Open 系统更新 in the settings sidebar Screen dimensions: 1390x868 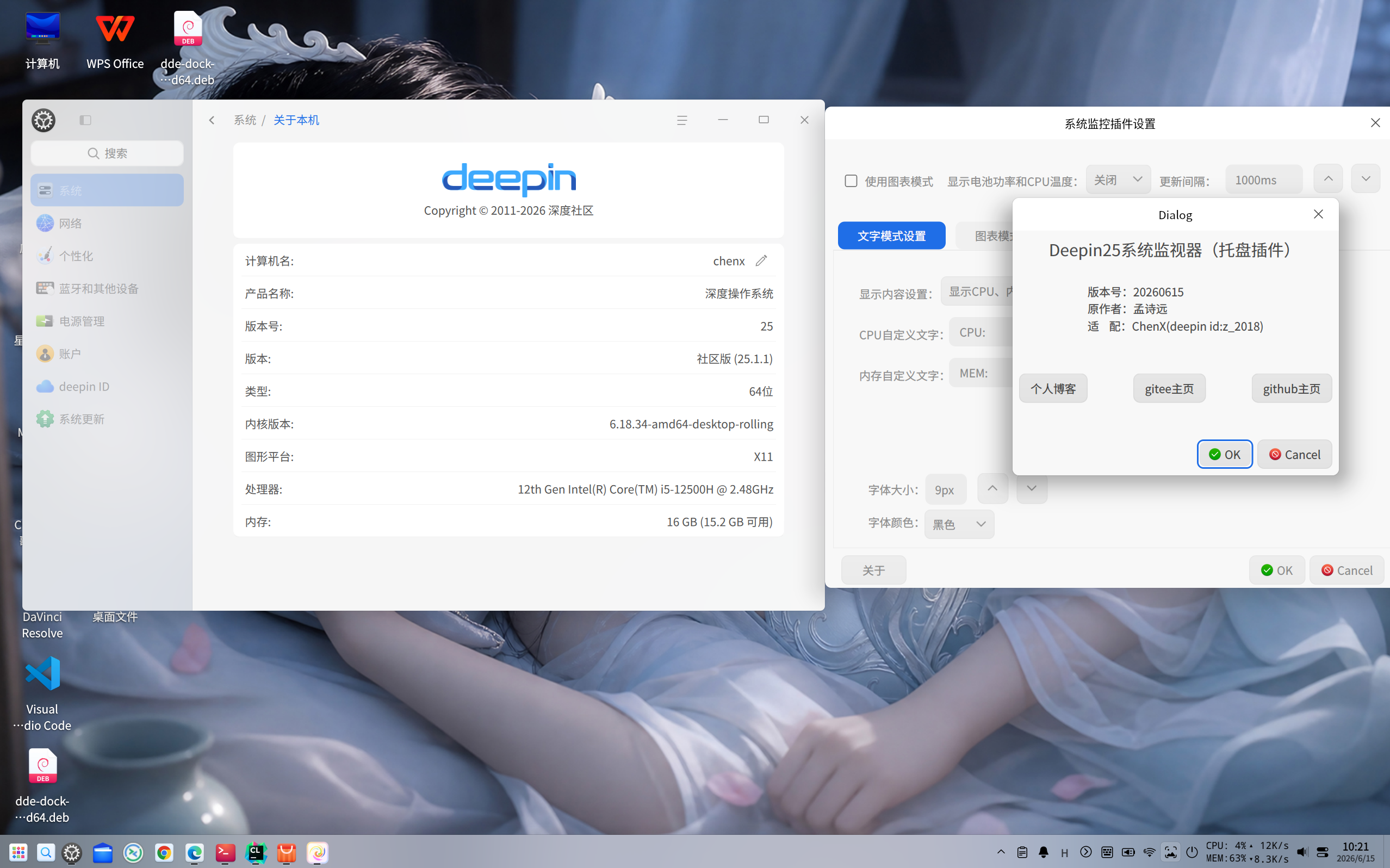click(x=107, y=419)
